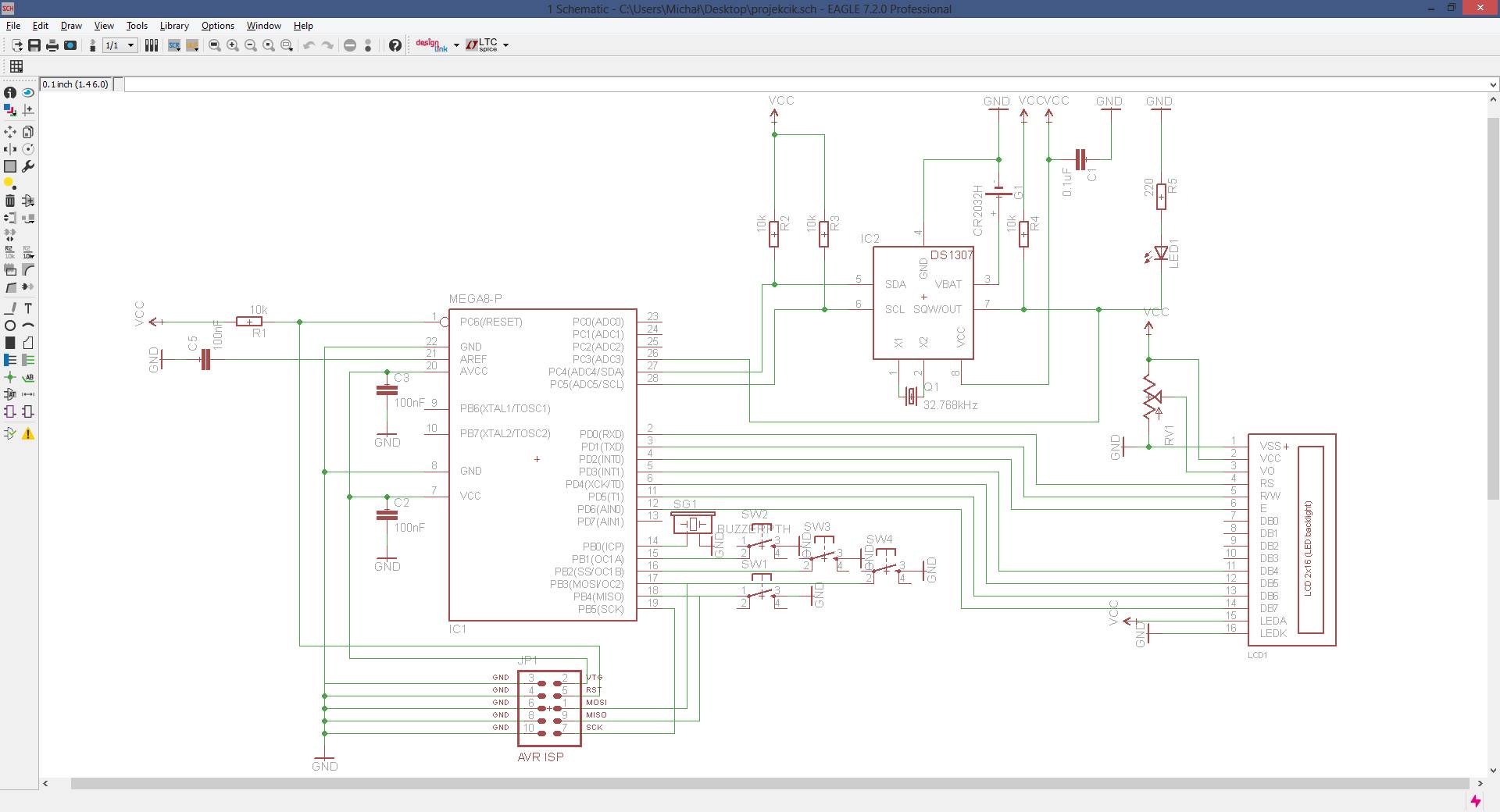The height and width of the screenshot is (812, 1500).
Task: Open the Options menu
Action: (217, 26)
